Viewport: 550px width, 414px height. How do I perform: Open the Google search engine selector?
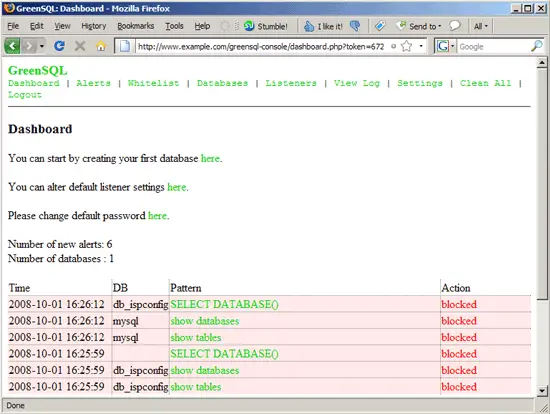[x=445, y=46]
